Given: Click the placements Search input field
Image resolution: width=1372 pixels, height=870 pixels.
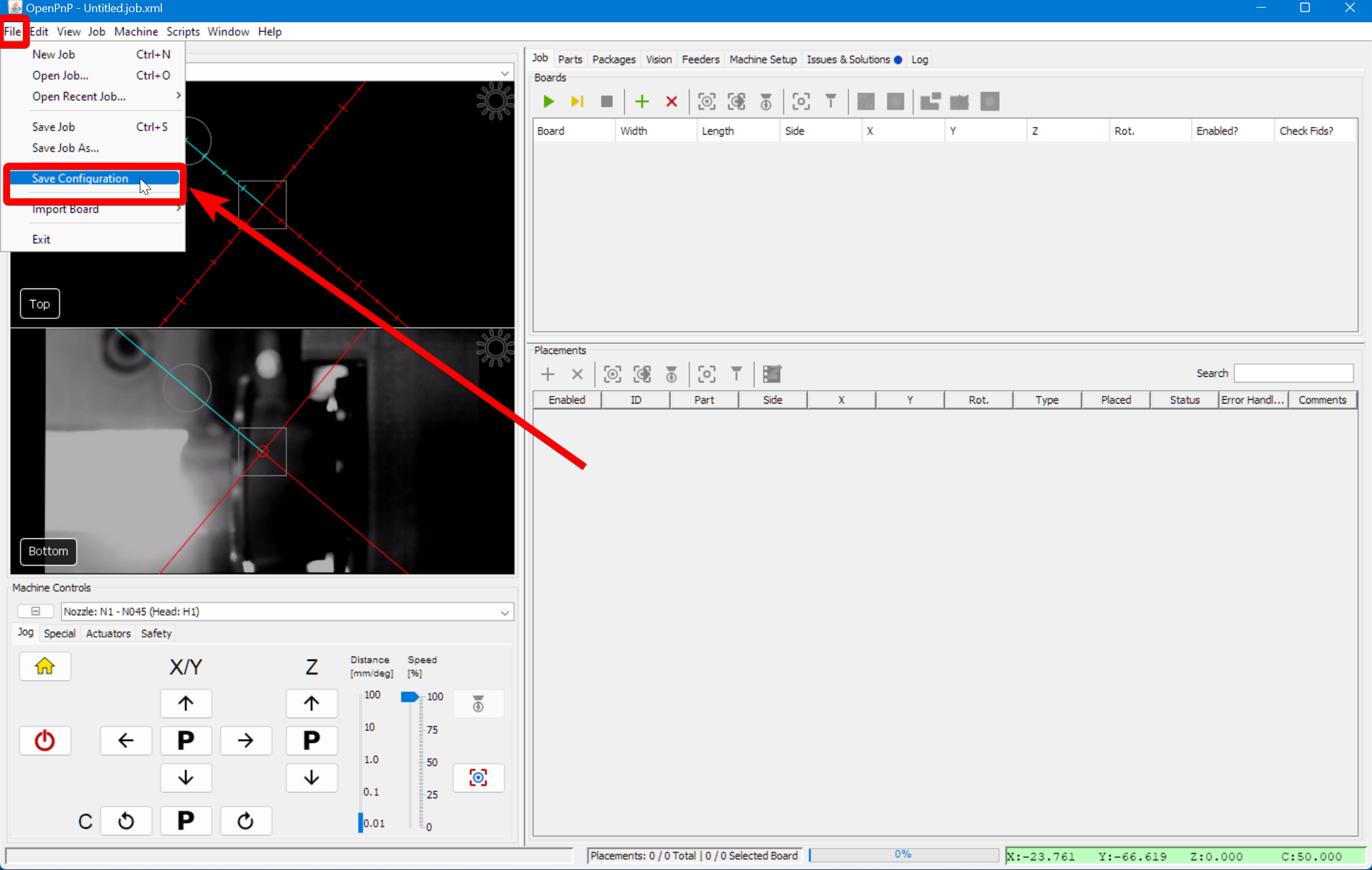Looking at the screenshot, I should coord(1293,373).
